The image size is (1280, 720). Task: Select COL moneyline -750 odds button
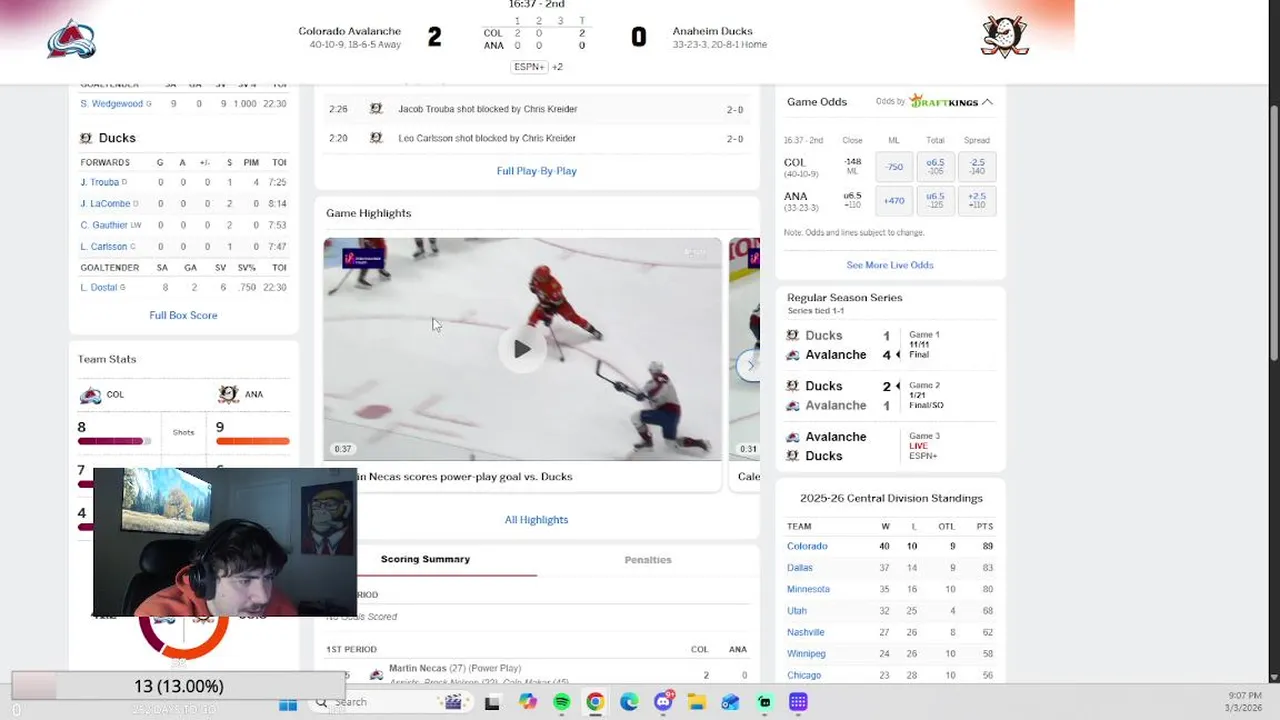[x=894, y=167]
